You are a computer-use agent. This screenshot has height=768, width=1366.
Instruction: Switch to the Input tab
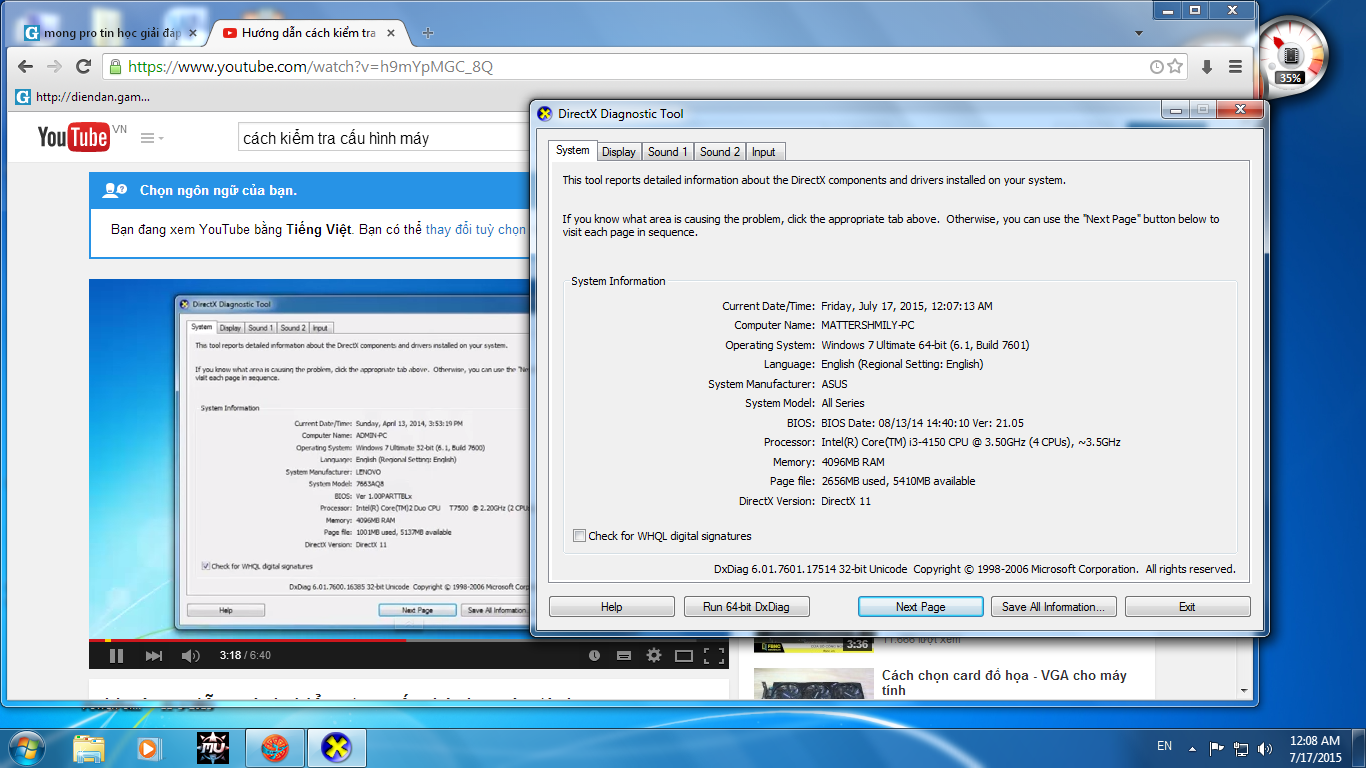coord(764,152)
